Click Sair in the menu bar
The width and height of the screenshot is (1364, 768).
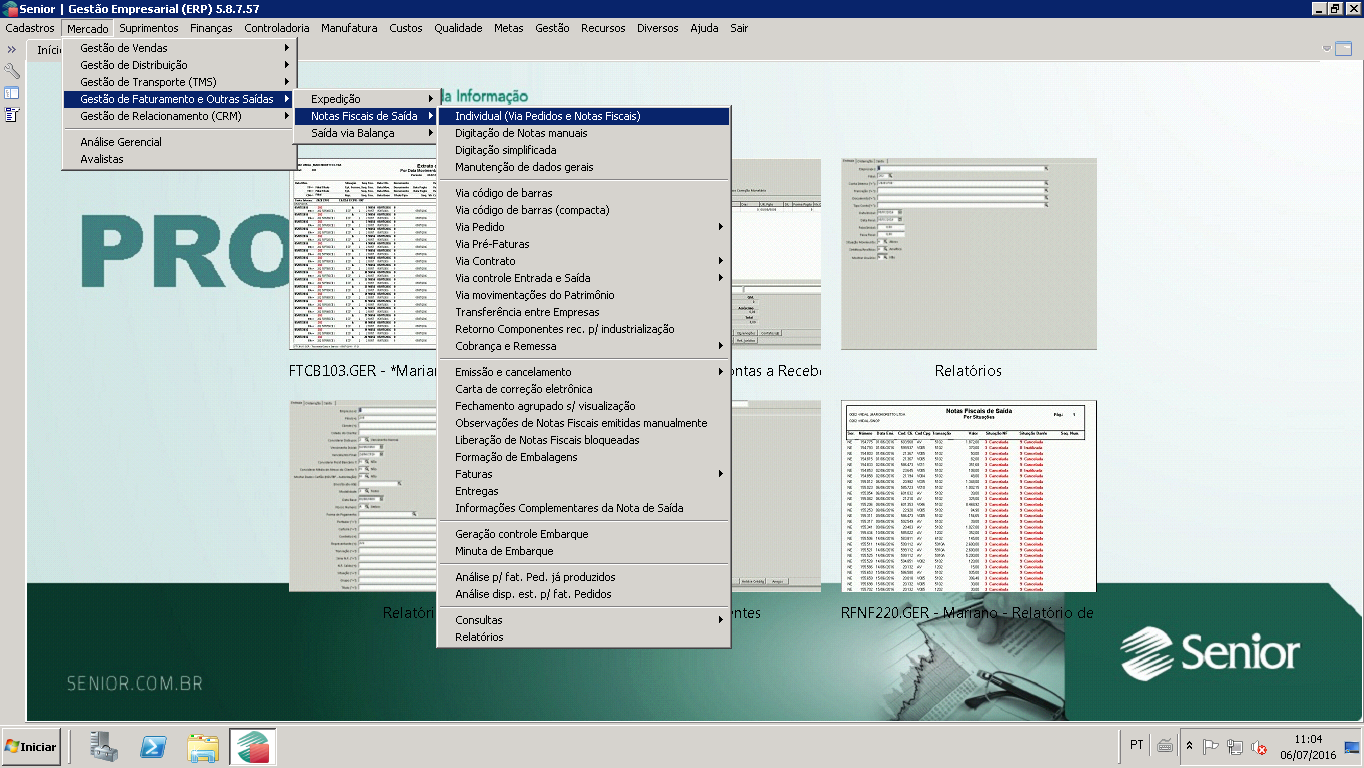click(x=739, y=28)
